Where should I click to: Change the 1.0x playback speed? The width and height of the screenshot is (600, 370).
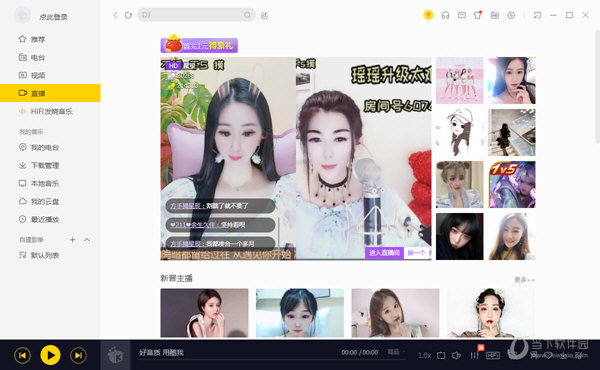click(x=424, y=355)
